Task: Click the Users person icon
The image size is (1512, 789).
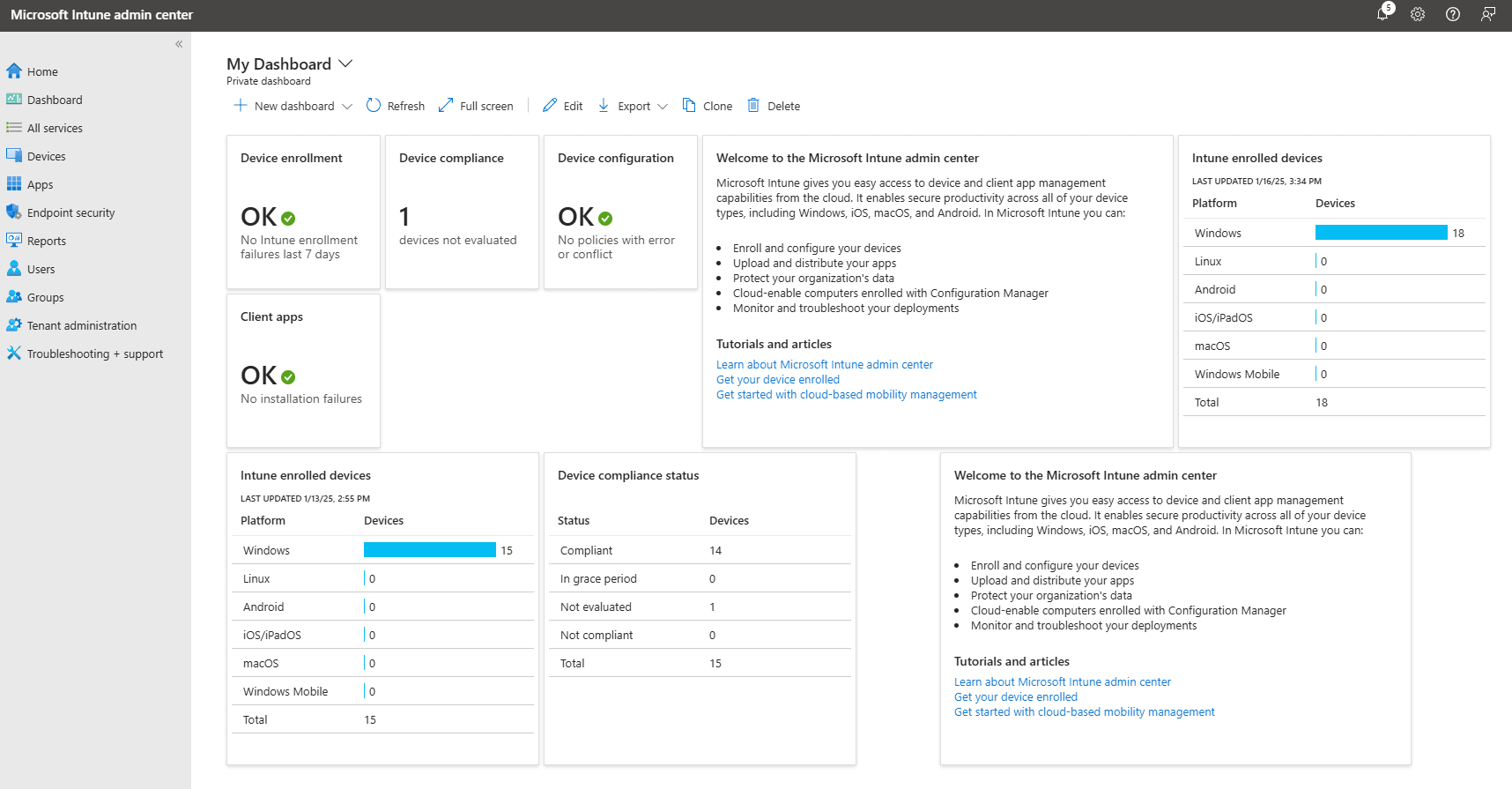Action: click(x=14, y=269)
